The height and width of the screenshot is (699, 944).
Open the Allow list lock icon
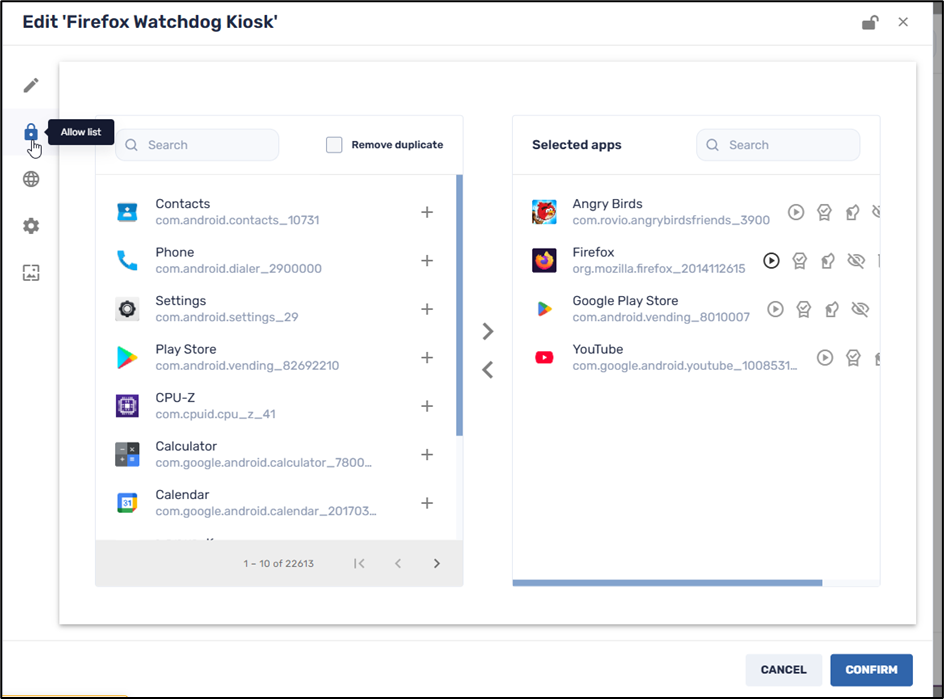[x=30, y=131]
